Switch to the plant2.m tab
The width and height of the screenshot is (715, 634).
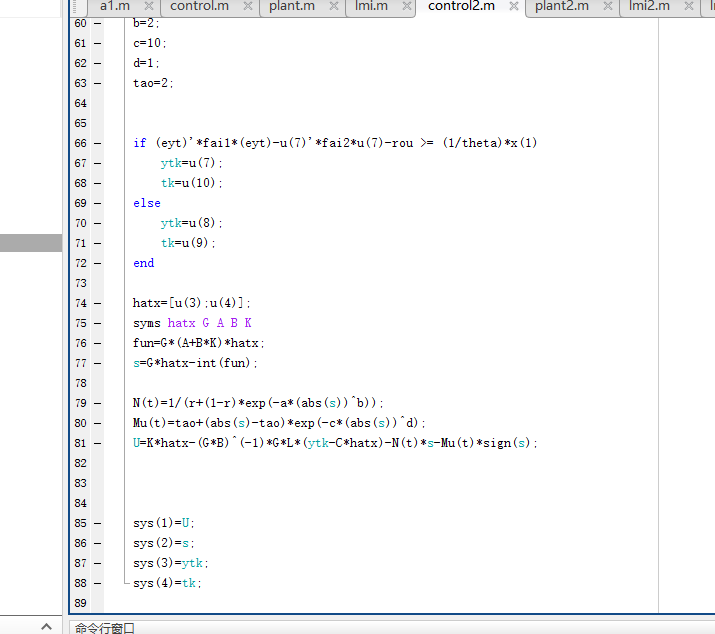pyautogui.click(x=561, y=6)
